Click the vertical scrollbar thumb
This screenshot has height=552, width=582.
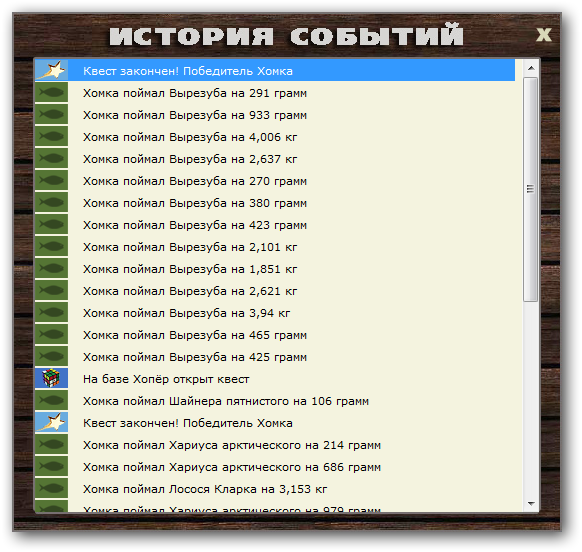coord(531,189)
